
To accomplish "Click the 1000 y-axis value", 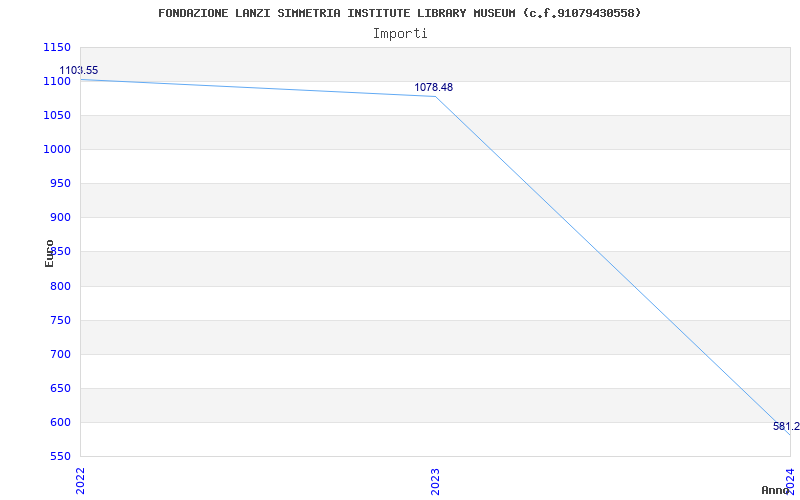I will pos(57,149).
